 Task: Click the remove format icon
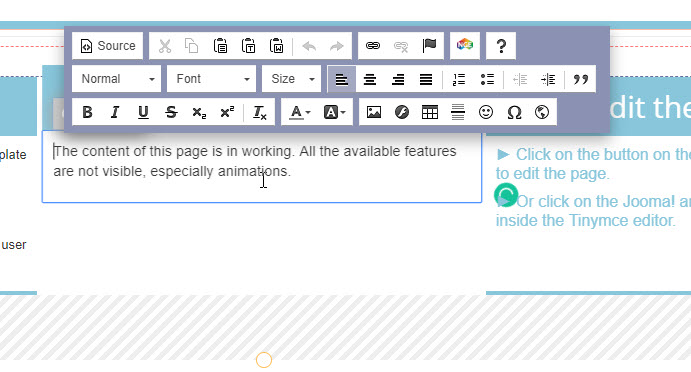260,112
